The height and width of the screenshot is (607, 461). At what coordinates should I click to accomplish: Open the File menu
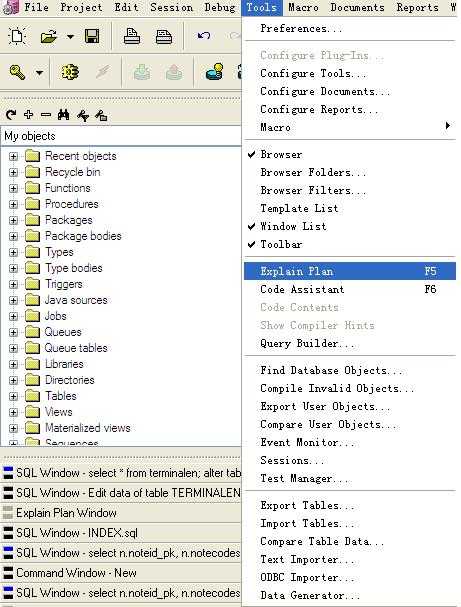[36, 7]
